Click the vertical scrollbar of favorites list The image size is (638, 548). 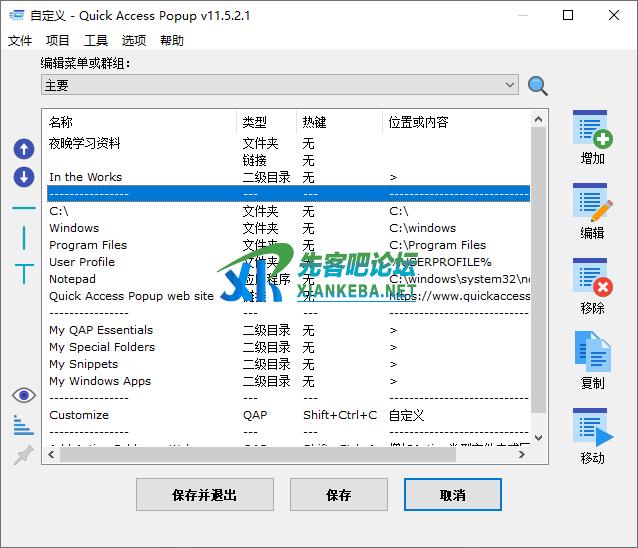pyautogui.click(x=540, y=270)
